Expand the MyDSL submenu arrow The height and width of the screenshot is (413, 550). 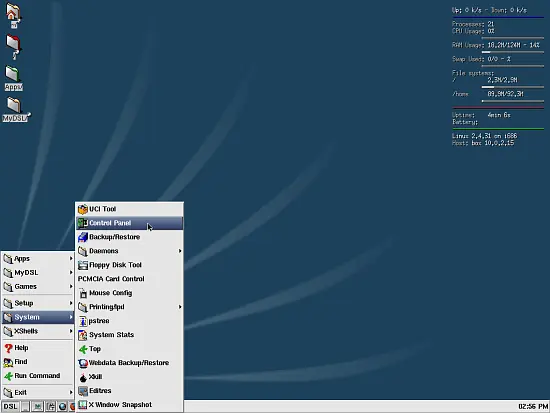pyautogui.click(x=71, y=273)
